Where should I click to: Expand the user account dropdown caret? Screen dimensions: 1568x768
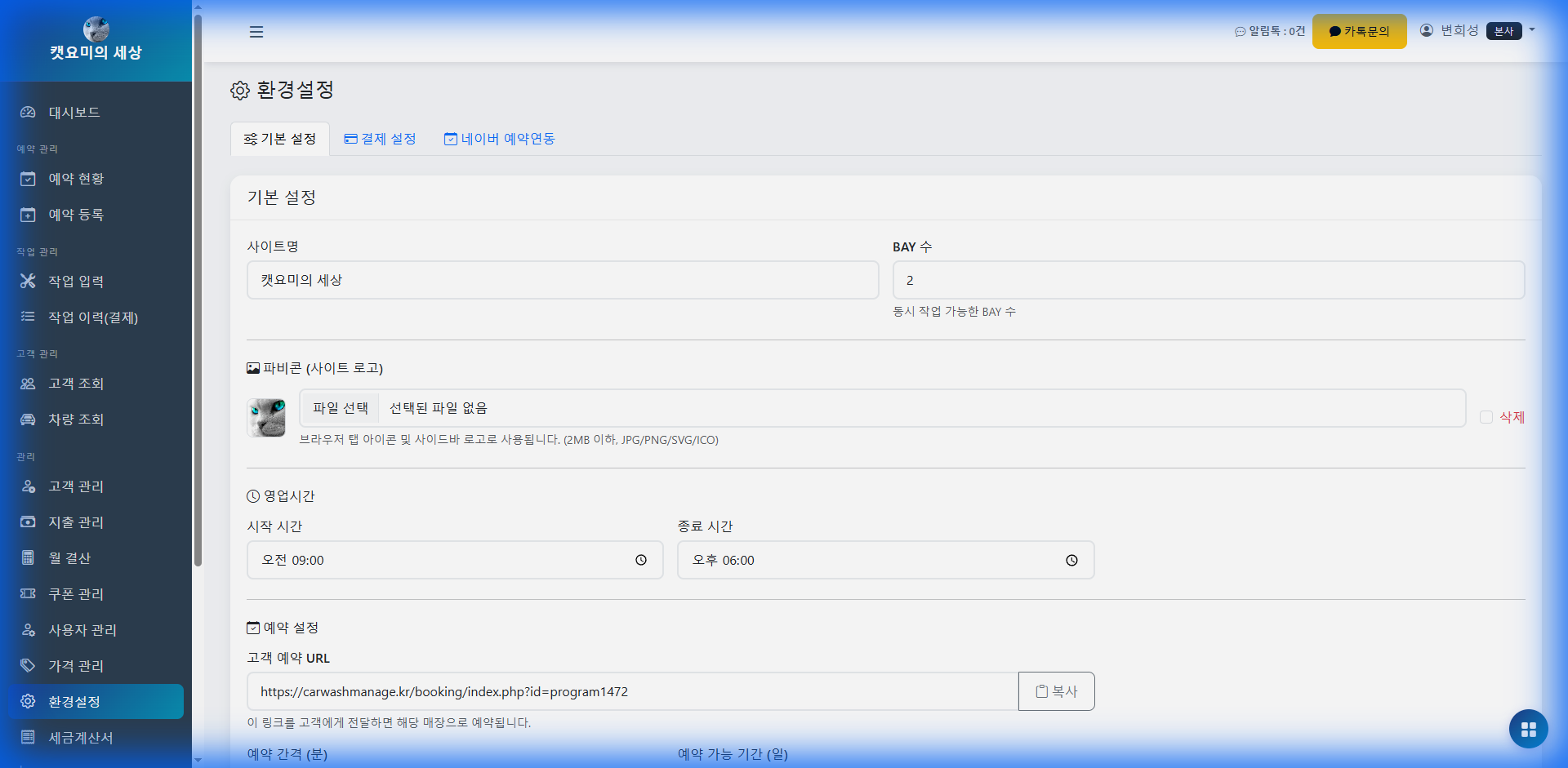[x=1532, y=30]
